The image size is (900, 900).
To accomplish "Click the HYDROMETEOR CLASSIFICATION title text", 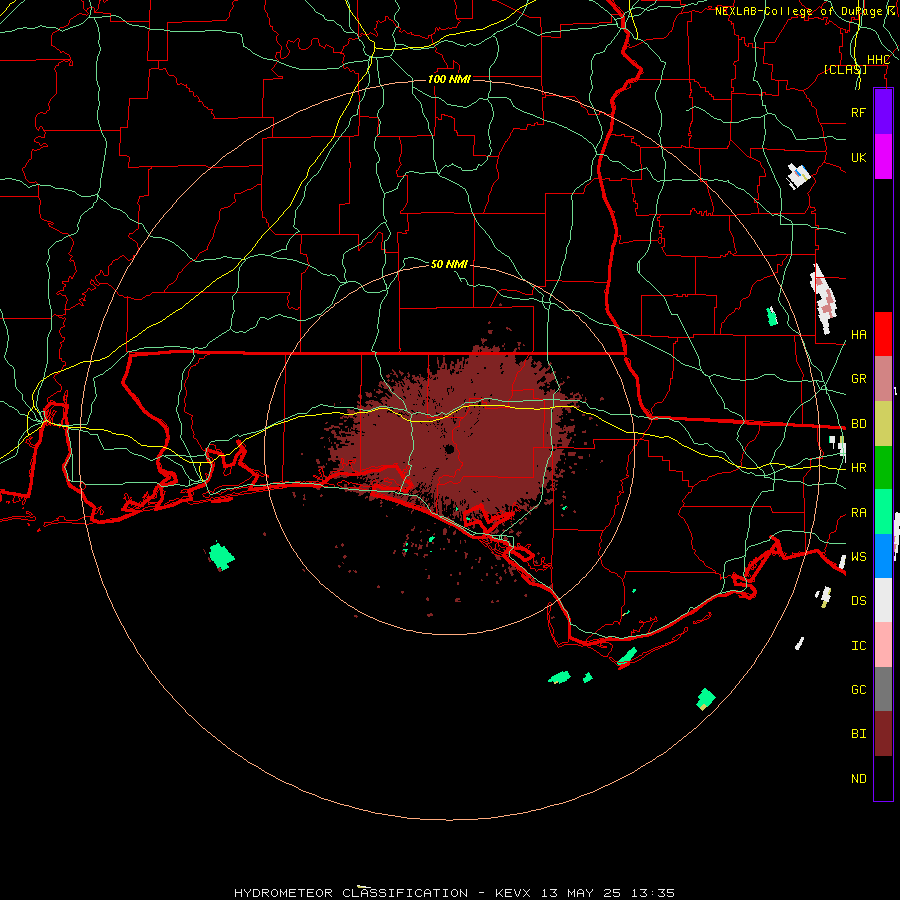I will point(351,893).
